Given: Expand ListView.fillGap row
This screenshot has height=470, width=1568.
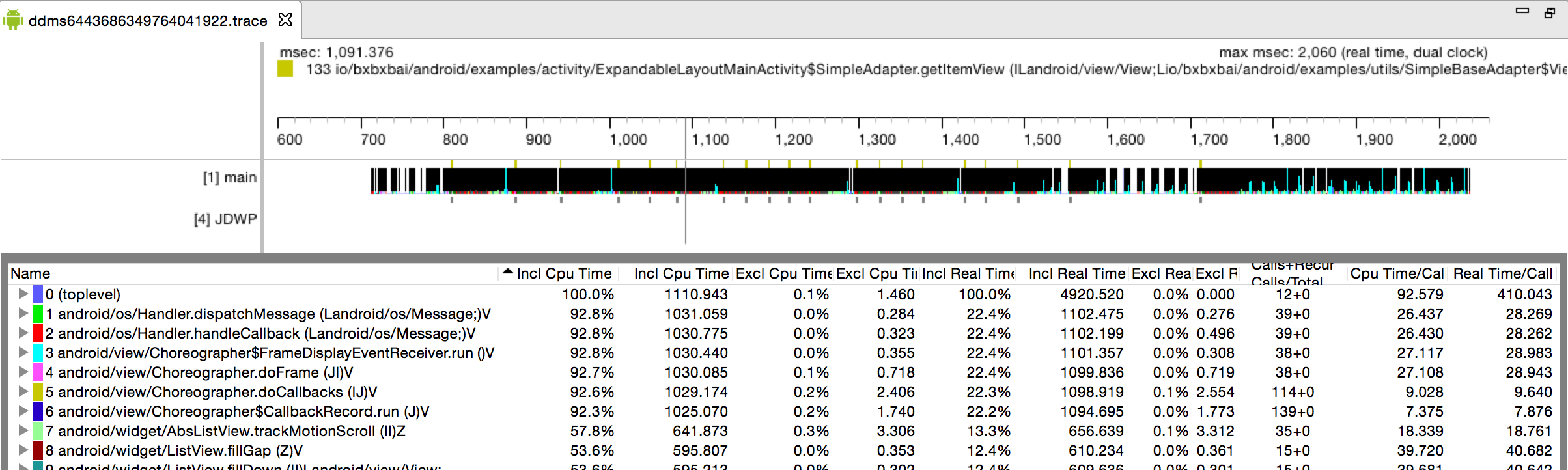Looking at the screenshot, I should pyautogui.click(x=23, y=450).
